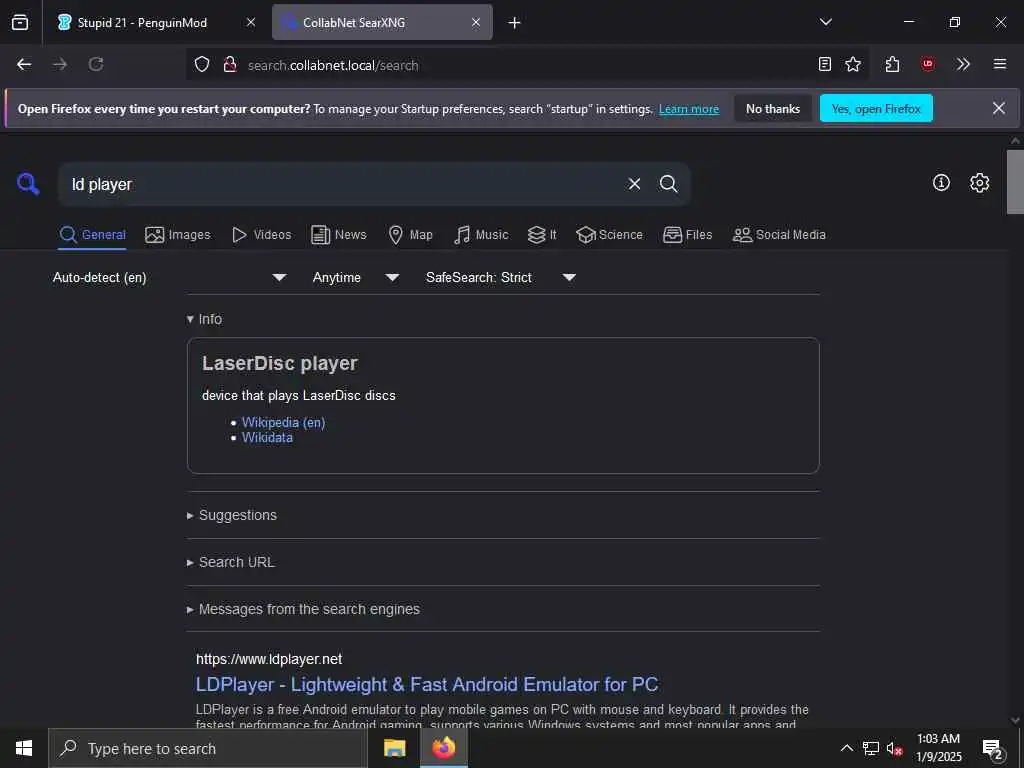1024x768 pixels.
Task: Click the site security padlock icon
Action: 229,65
